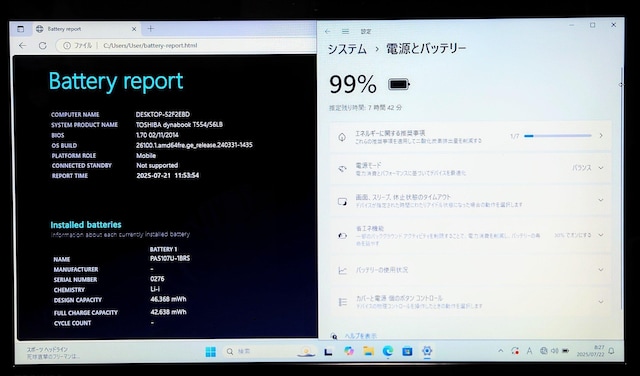Open notifications bell in the taskbar
Screen dimensions: 640x376
[611, 351]
